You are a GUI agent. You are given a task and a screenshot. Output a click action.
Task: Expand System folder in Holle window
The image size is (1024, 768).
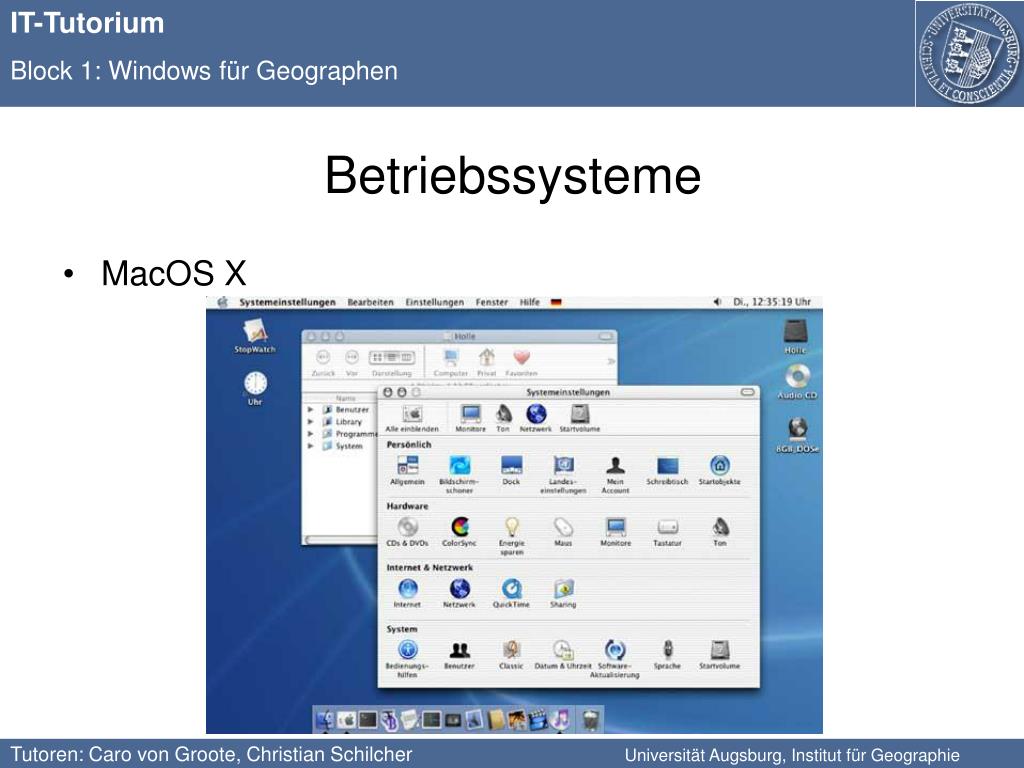click(311, 446)
